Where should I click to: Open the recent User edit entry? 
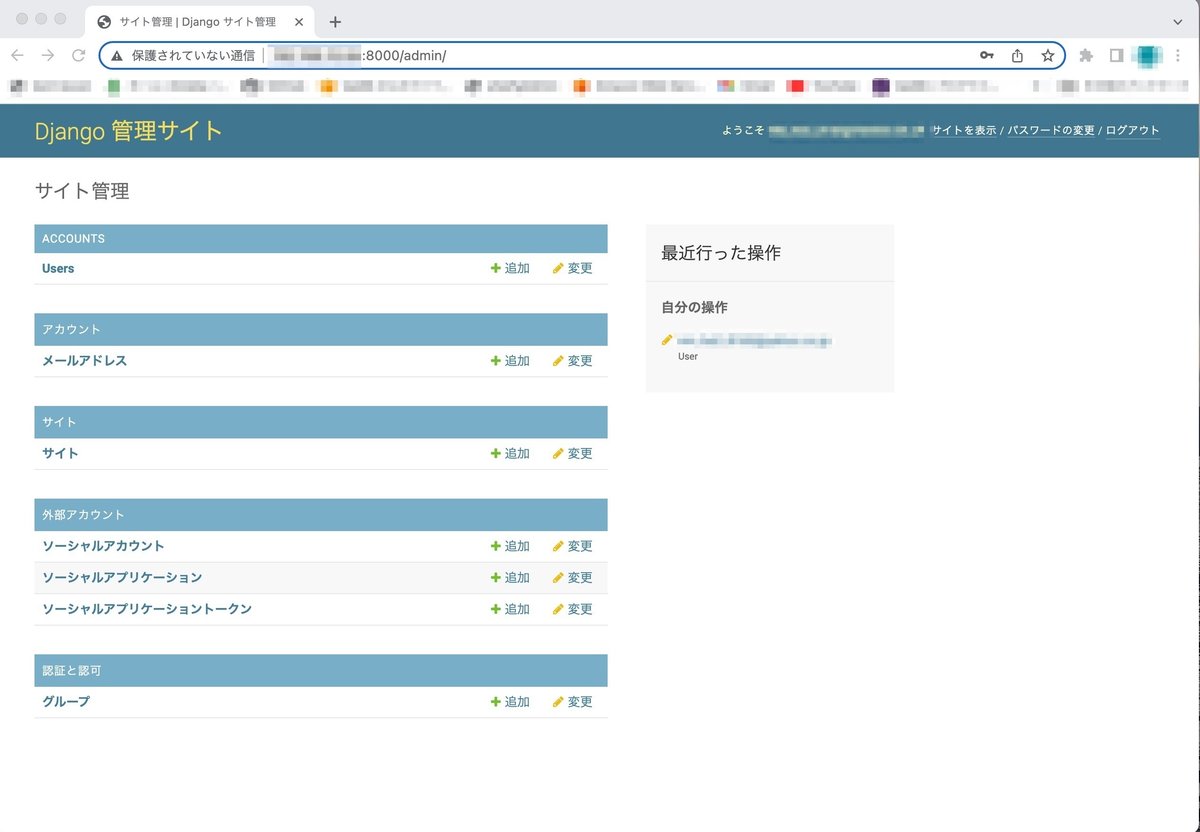click(754, 341)
